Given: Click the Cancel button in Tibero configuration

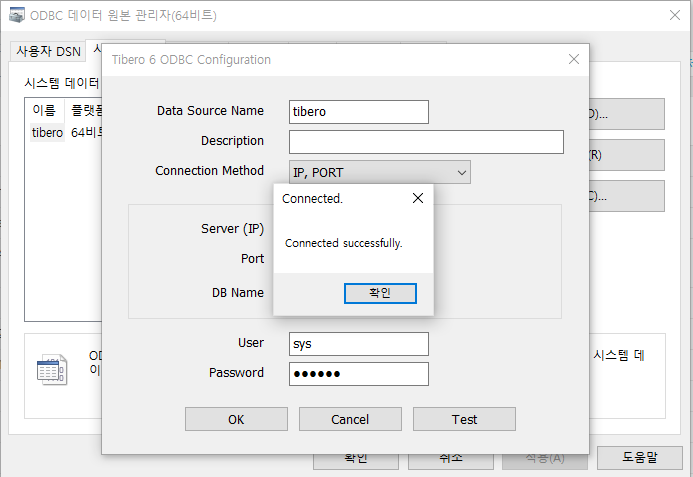Looking at the screenshot, I should pyautogui.click(x=350, y=419).
